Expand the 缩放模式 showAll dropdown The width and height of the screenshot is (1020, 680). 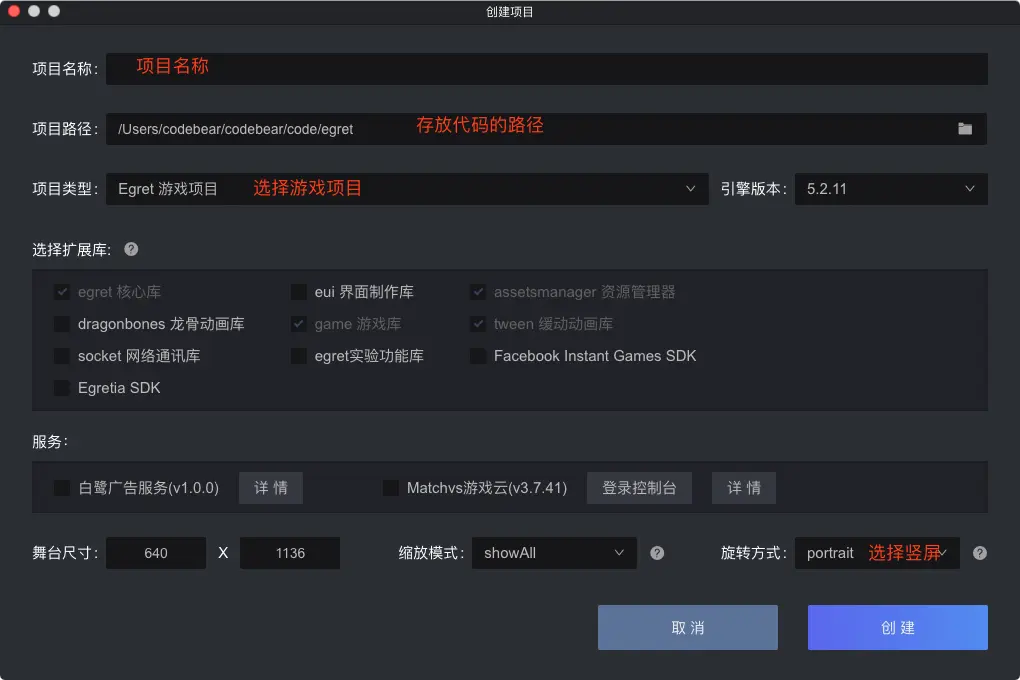[x=554, y=553]
